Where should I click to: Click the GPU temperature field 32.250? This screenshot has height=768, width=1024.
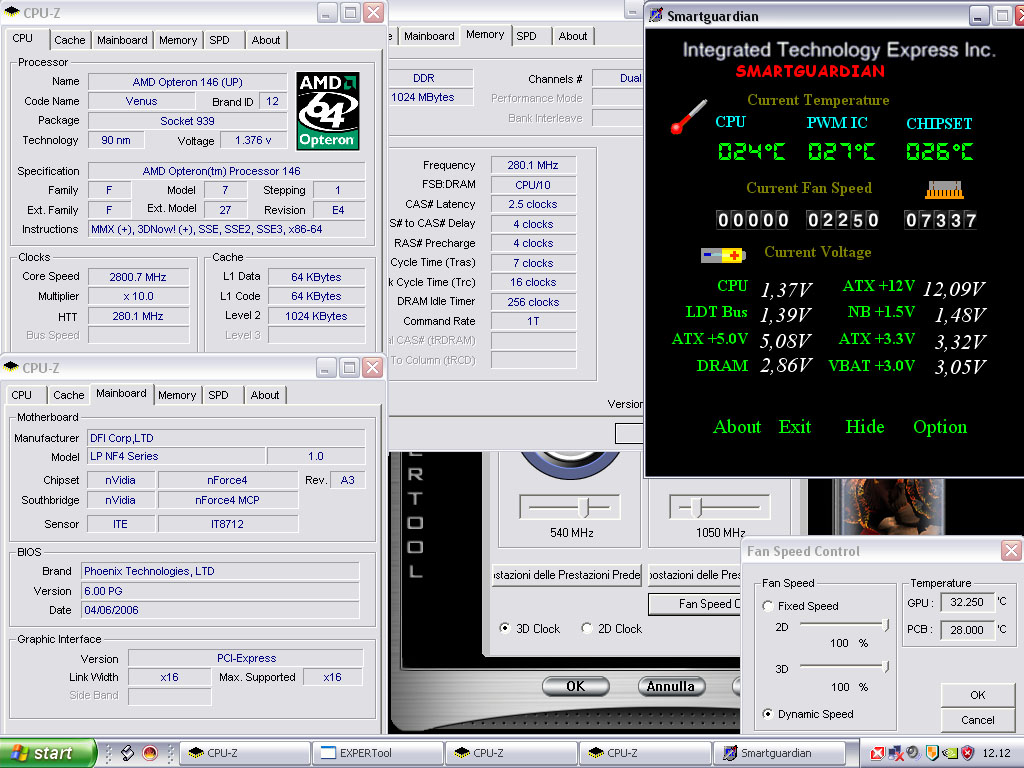pos(967,602)
